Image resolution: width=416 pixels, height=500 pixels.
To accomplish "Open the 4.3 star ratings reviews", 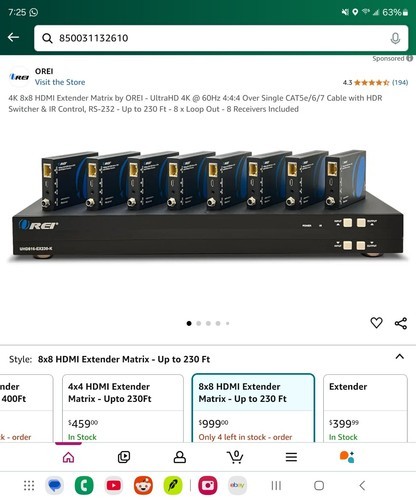I will [x=375, y=82].
